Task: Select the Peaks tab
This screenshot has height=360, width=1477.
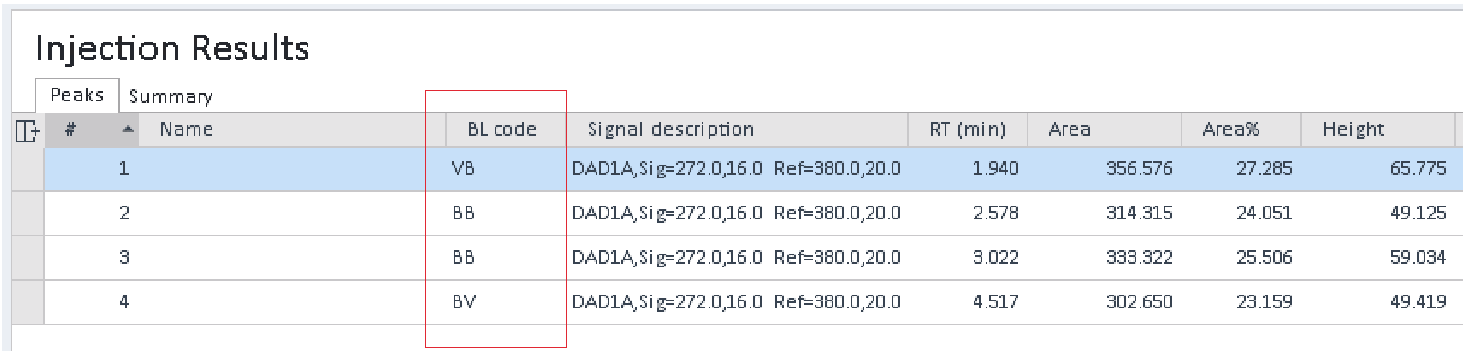Action: tap(77, 95)
